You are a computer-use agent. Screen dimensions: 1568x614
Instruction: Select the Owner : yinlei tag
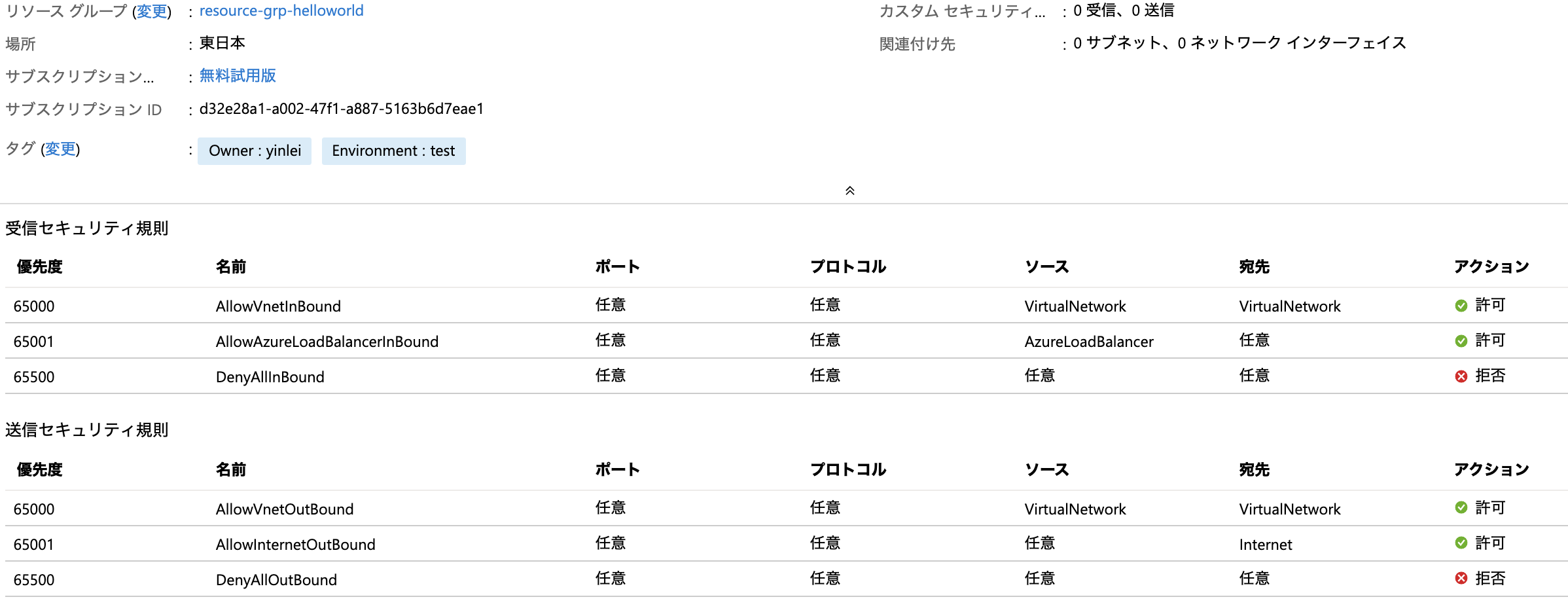[255, 151]
